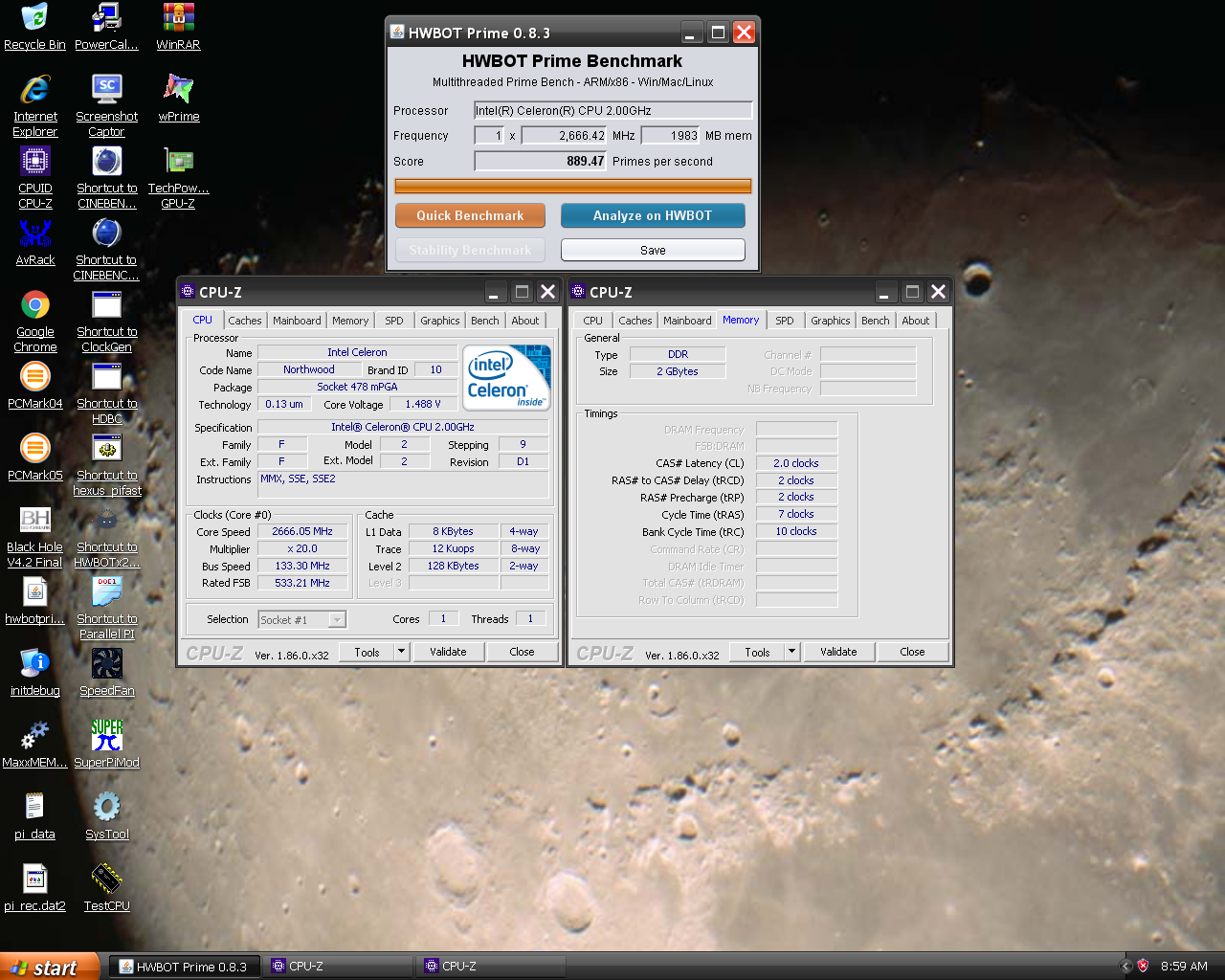Open TestCPU desktop icon
The width and height of the screenshot is (1225, 980).
[x=106, y=888]
